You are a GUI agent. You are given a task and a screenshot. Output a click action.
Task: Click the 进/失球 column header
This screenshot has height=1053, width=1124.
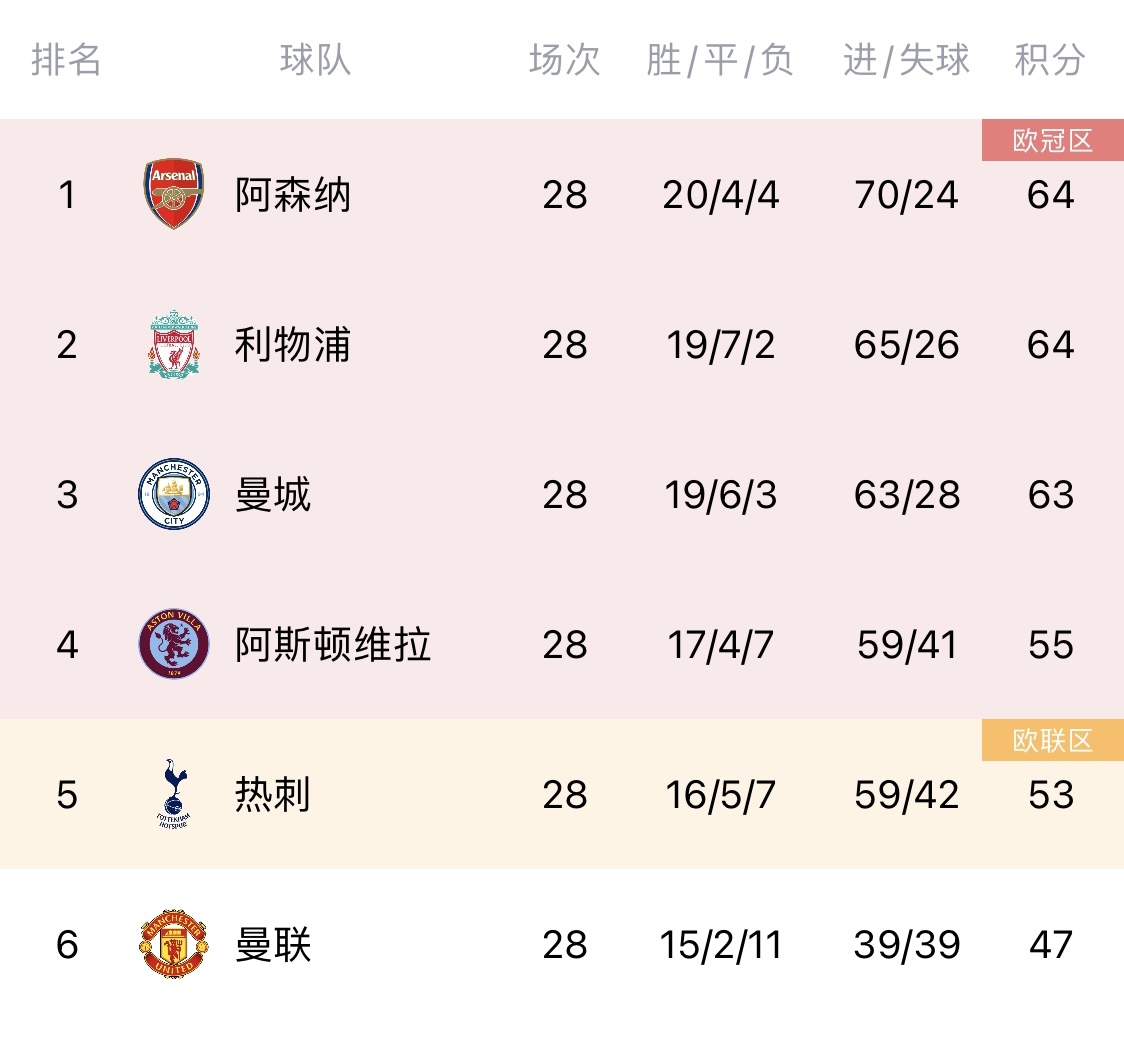(x=906, y=60)
